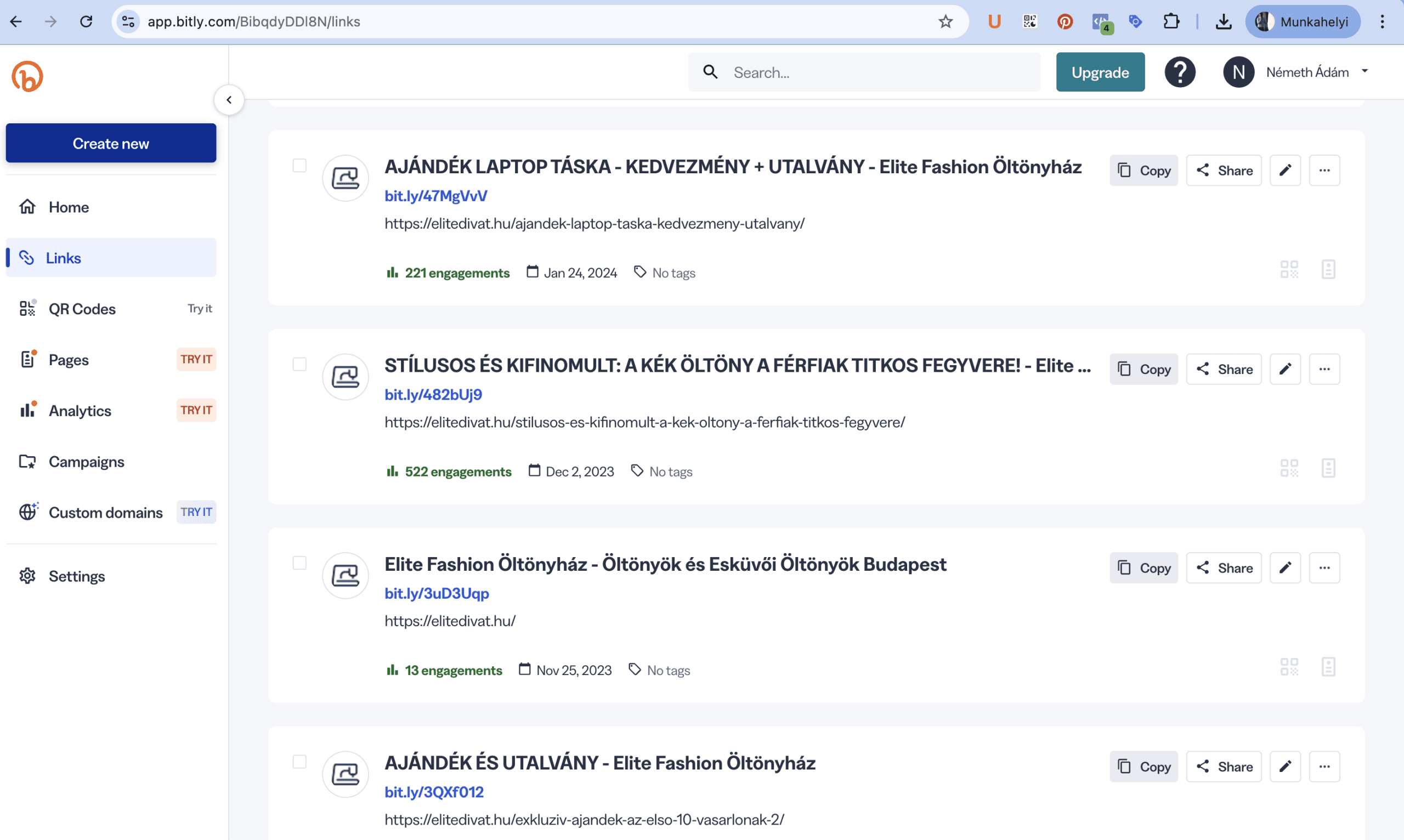Open QR code icon for bit.ly/3uD3Uqp
This screenshot has height=840, width=1404.
click(1289, 667)
